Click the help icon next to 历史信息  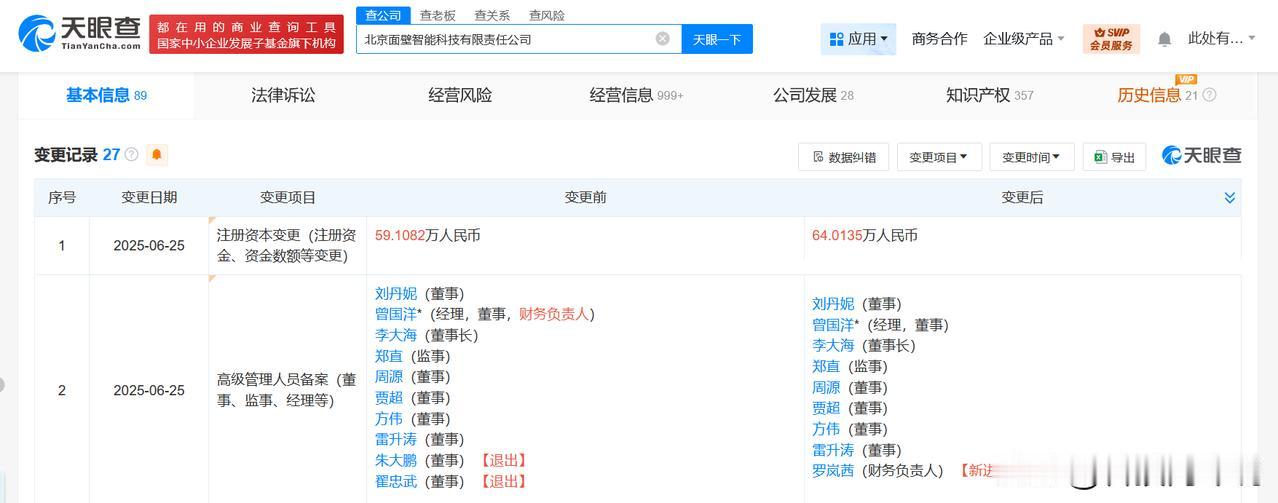point(1209,95)
